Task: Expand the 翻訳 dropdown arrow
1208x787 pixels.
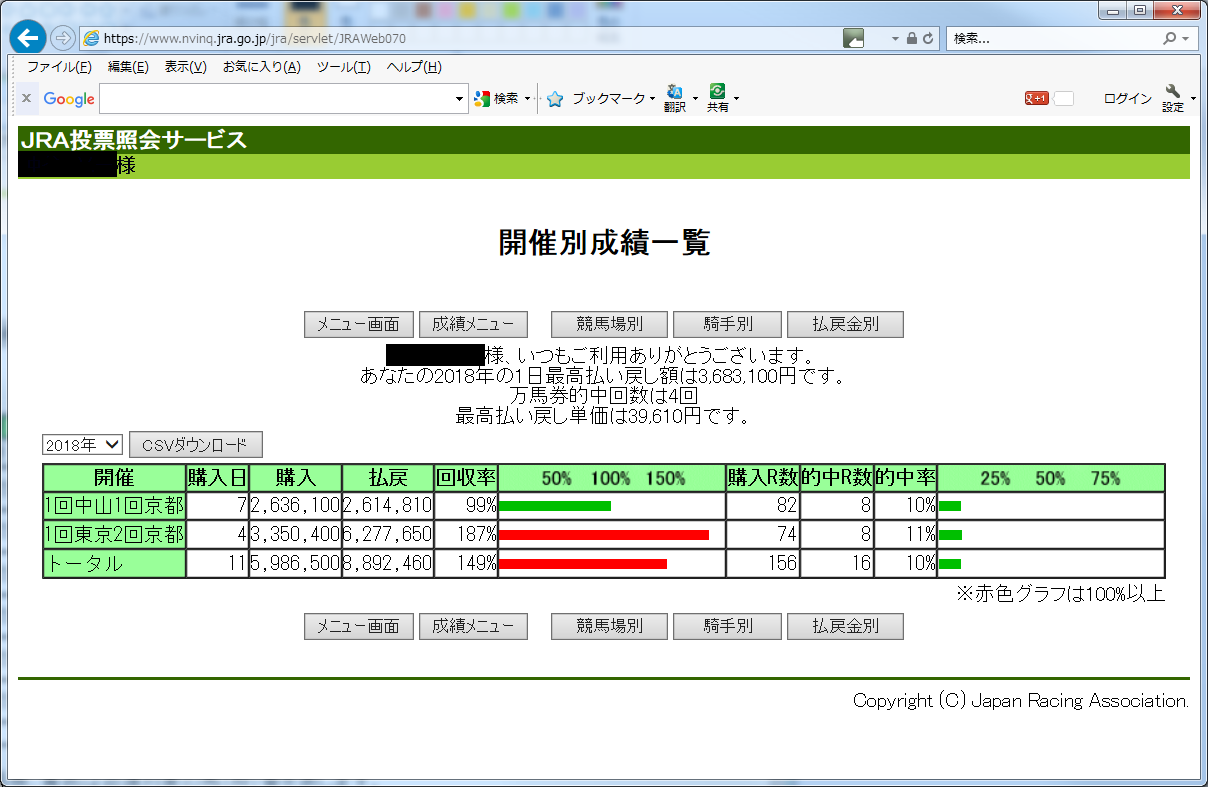Action: [695, 98]
